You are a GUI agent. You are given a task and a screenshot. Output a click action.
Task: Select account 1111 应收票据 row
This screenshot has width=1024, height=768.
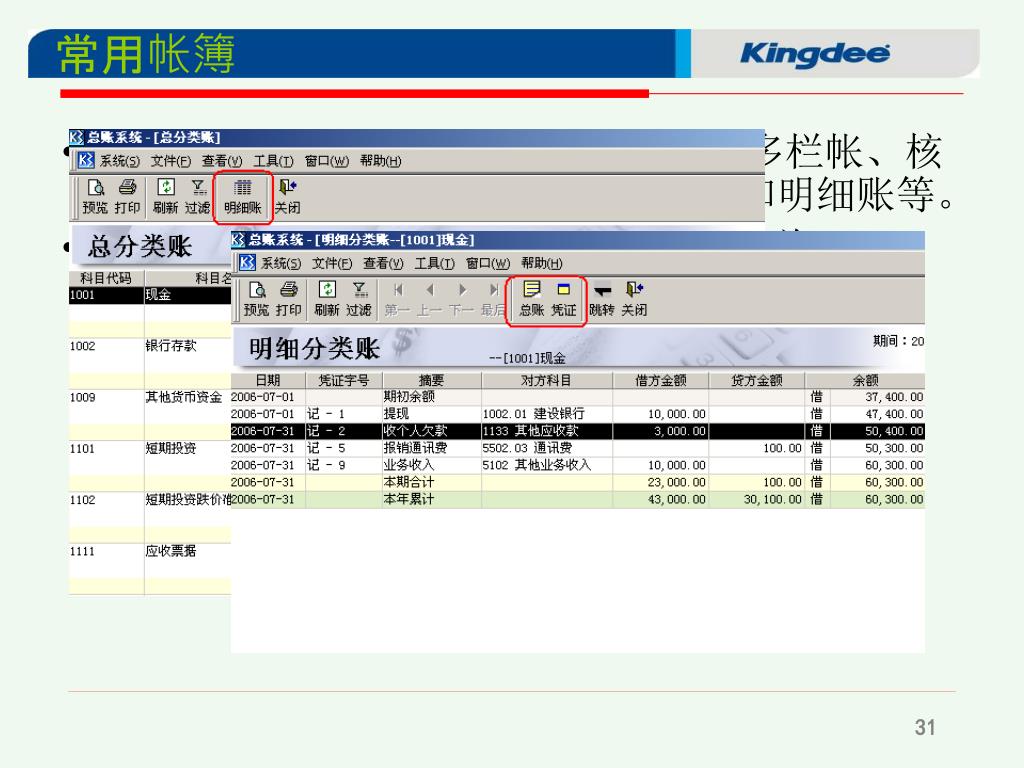[150, 551]
